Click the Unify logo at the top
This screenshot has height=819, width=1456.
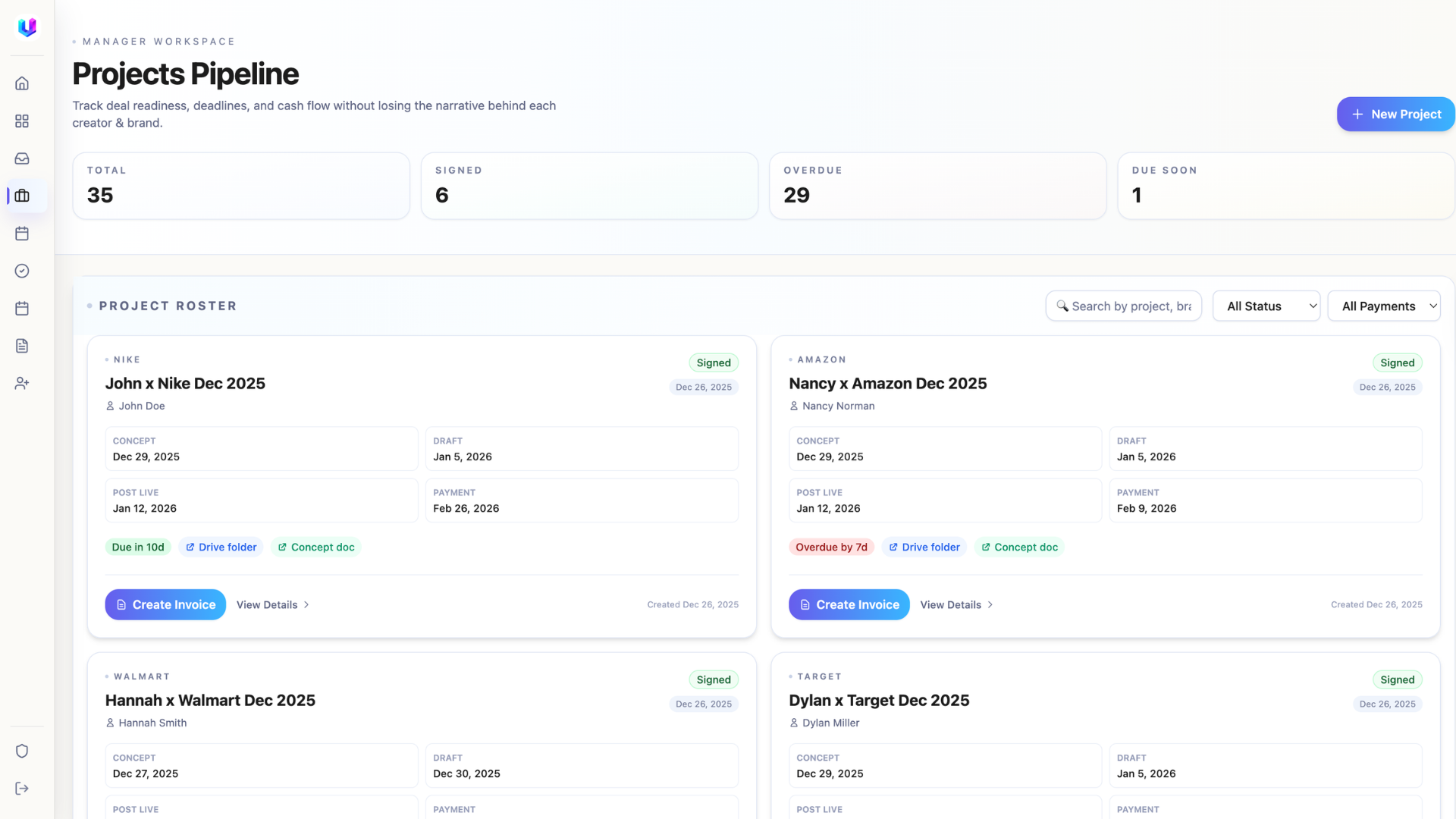[27, 27]
